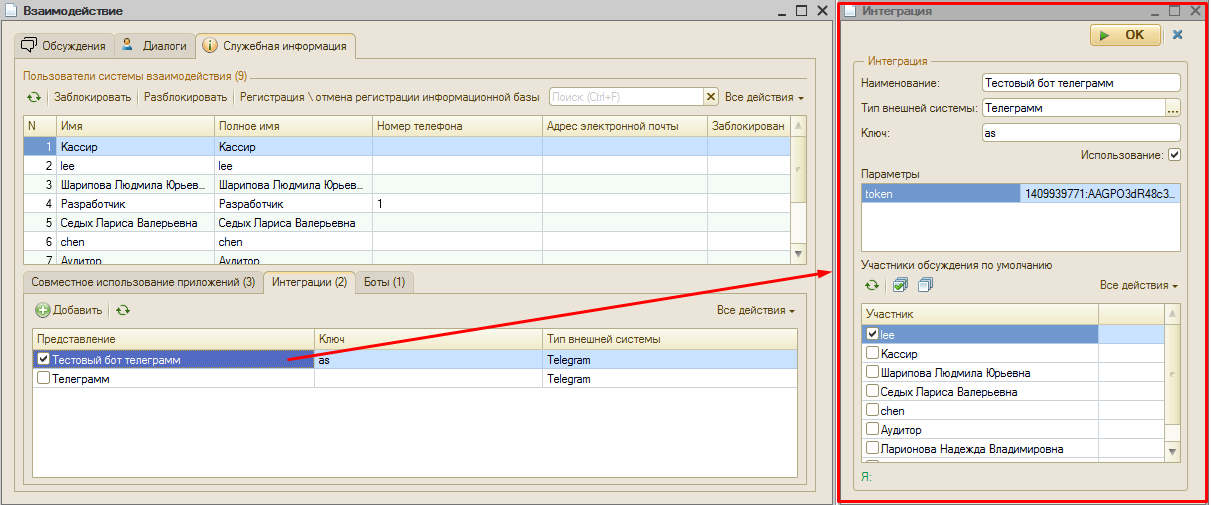
Task: Sort by the Полное имя column header
Action: 293,126
